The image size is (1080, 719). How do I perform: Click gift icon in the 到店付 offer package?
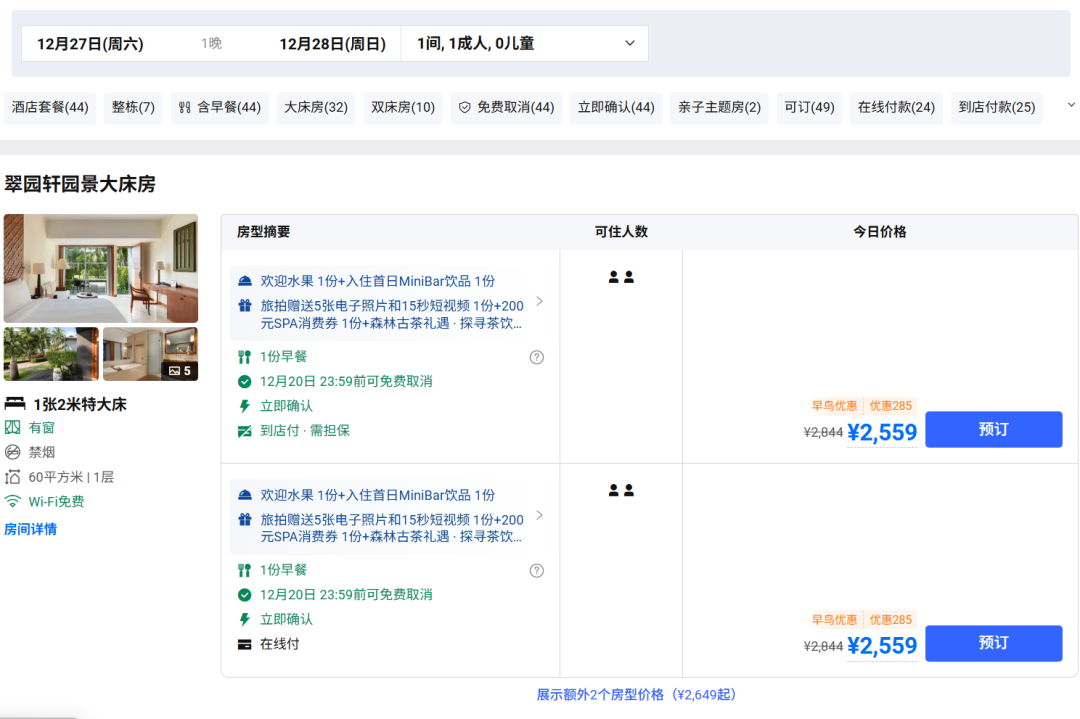point(245,306)
